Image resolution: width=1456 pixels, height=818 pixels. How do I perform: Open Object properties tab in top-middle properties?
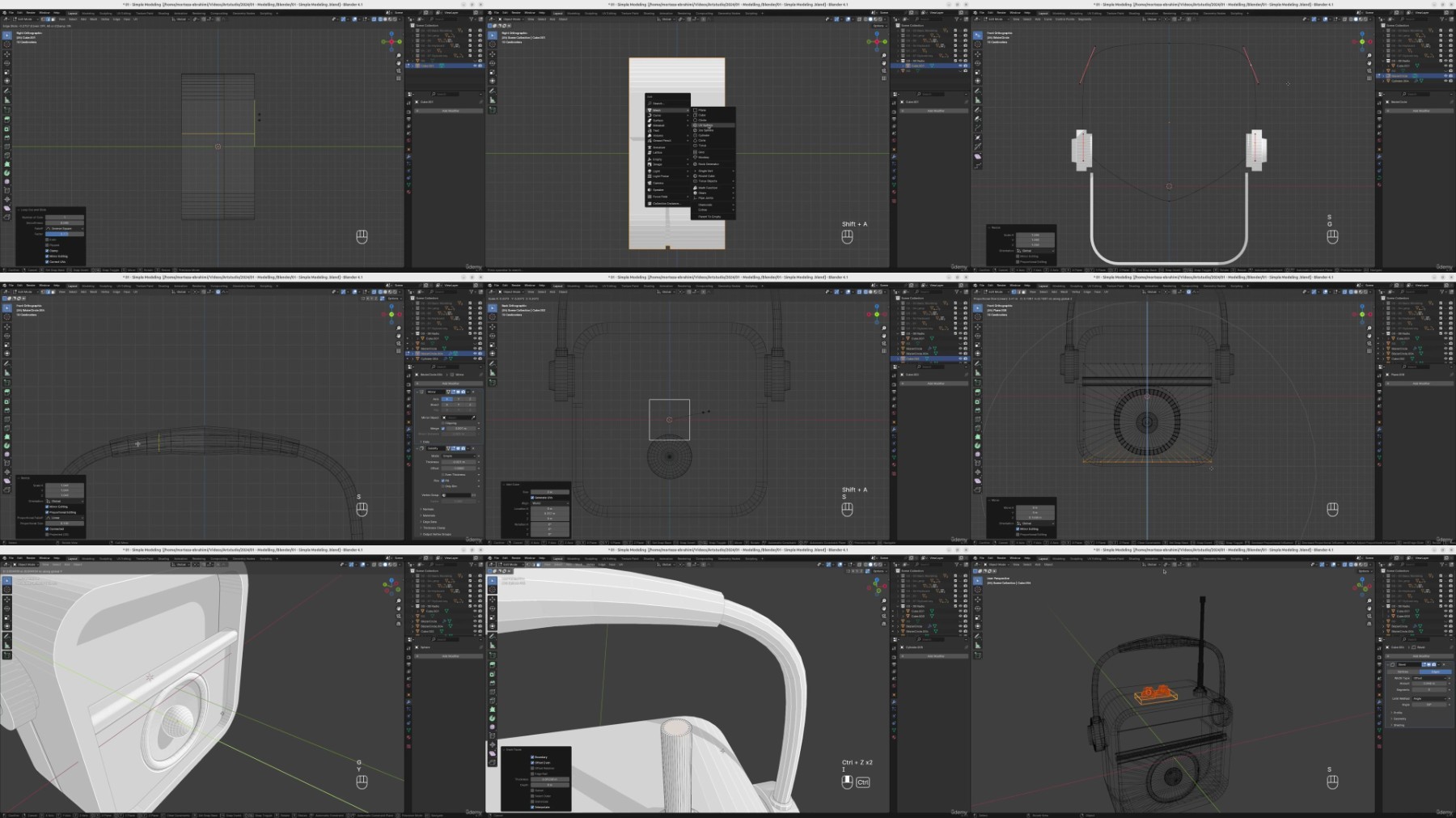tap(894, 150)
